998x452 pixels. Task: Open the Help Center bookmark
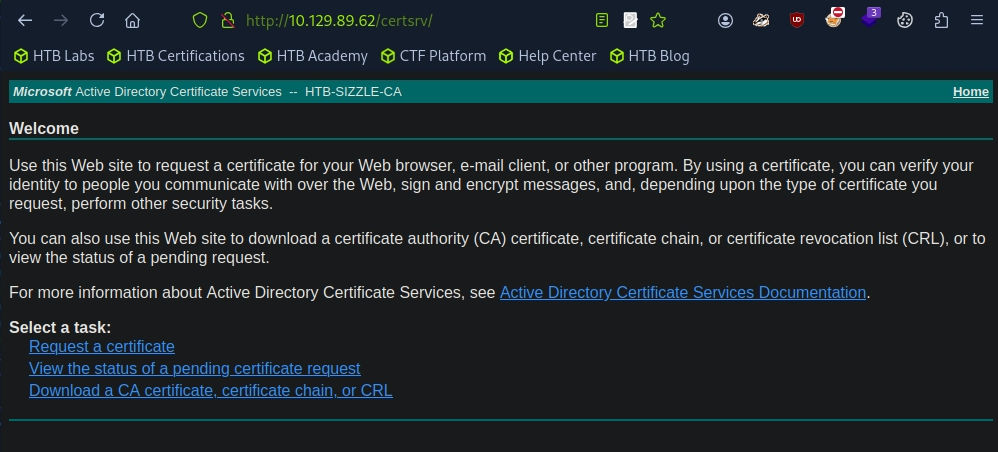pyautogui.click(x=548, y=56)
